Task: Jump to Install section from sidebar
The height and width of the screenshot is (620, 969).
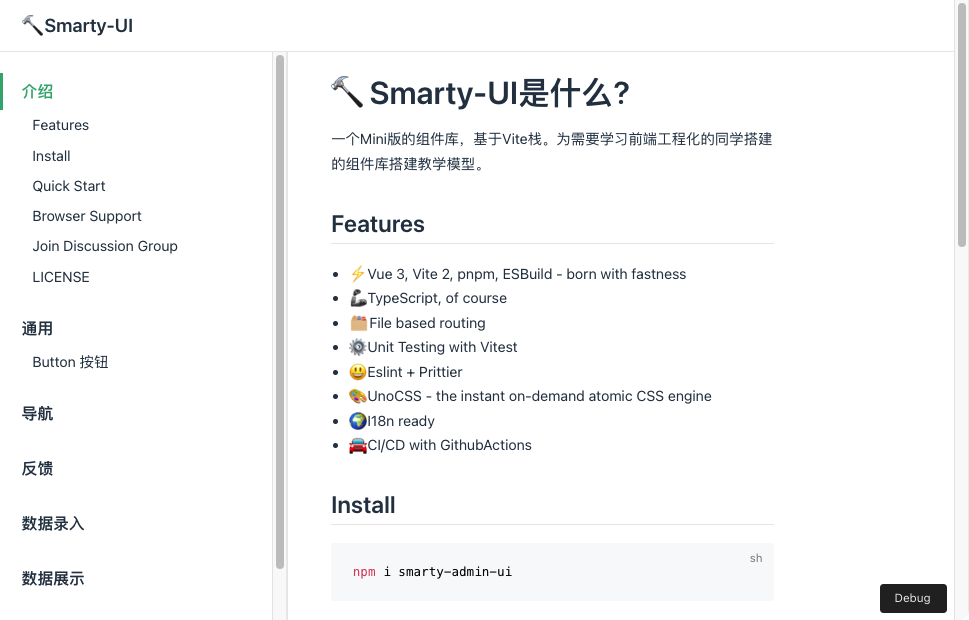Action: pos(52,156)
